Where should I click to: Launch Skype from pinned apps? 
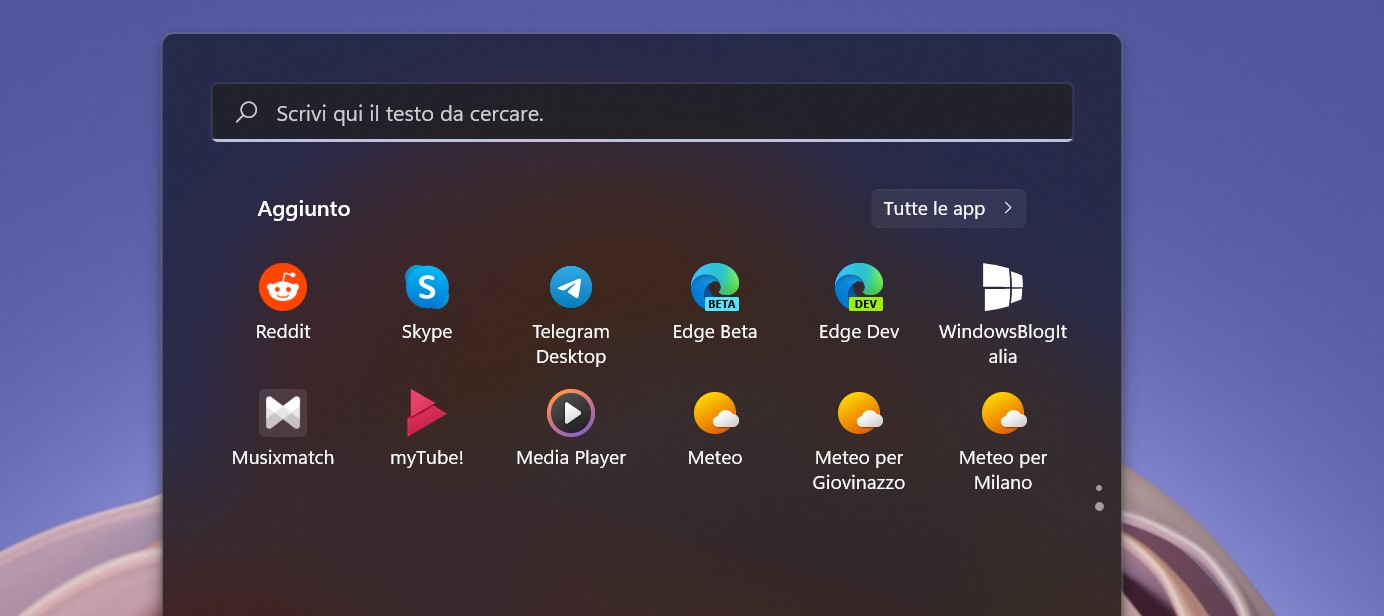click(x=427, y=288)
